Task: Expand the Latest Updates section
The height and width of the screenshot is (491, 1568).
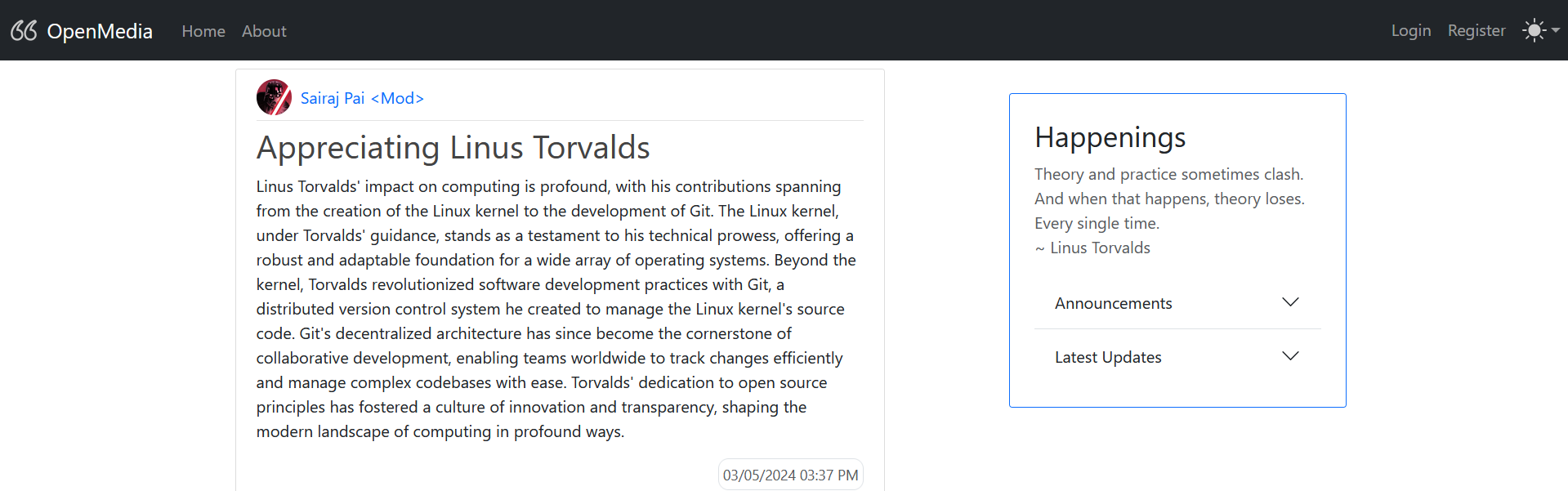Action: click(1108, 357)
